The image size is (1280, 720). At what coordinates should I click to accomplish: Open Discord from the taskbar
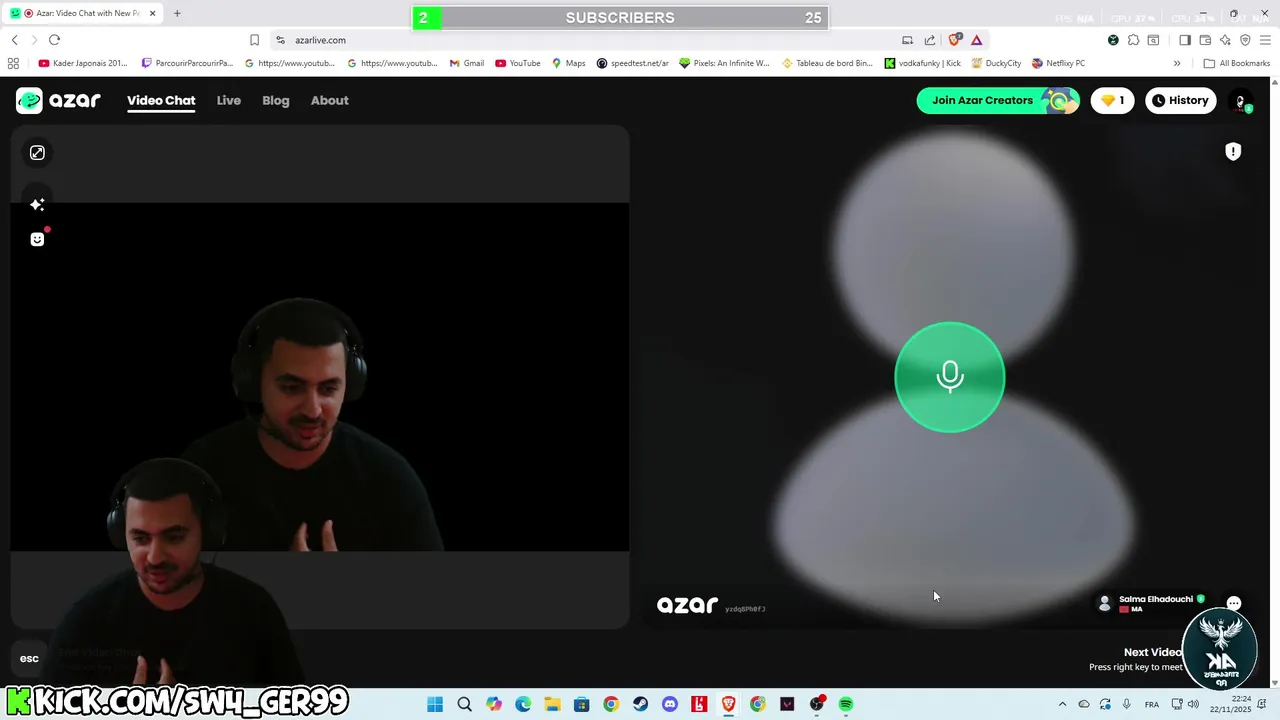pyautogui.click(x=670, y=704)
